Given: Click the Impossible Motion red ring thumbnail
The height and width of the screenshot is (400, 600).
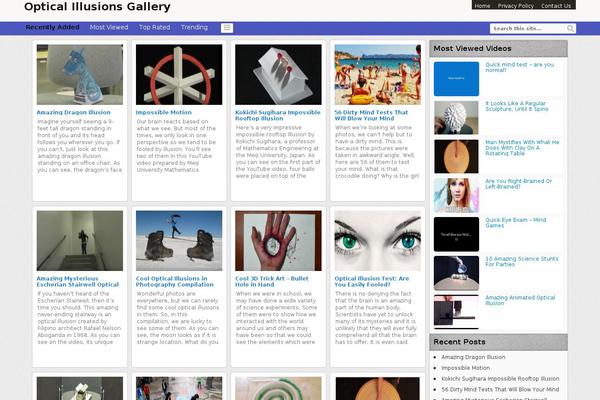Looking at the screenshot, I should point(179,75).
